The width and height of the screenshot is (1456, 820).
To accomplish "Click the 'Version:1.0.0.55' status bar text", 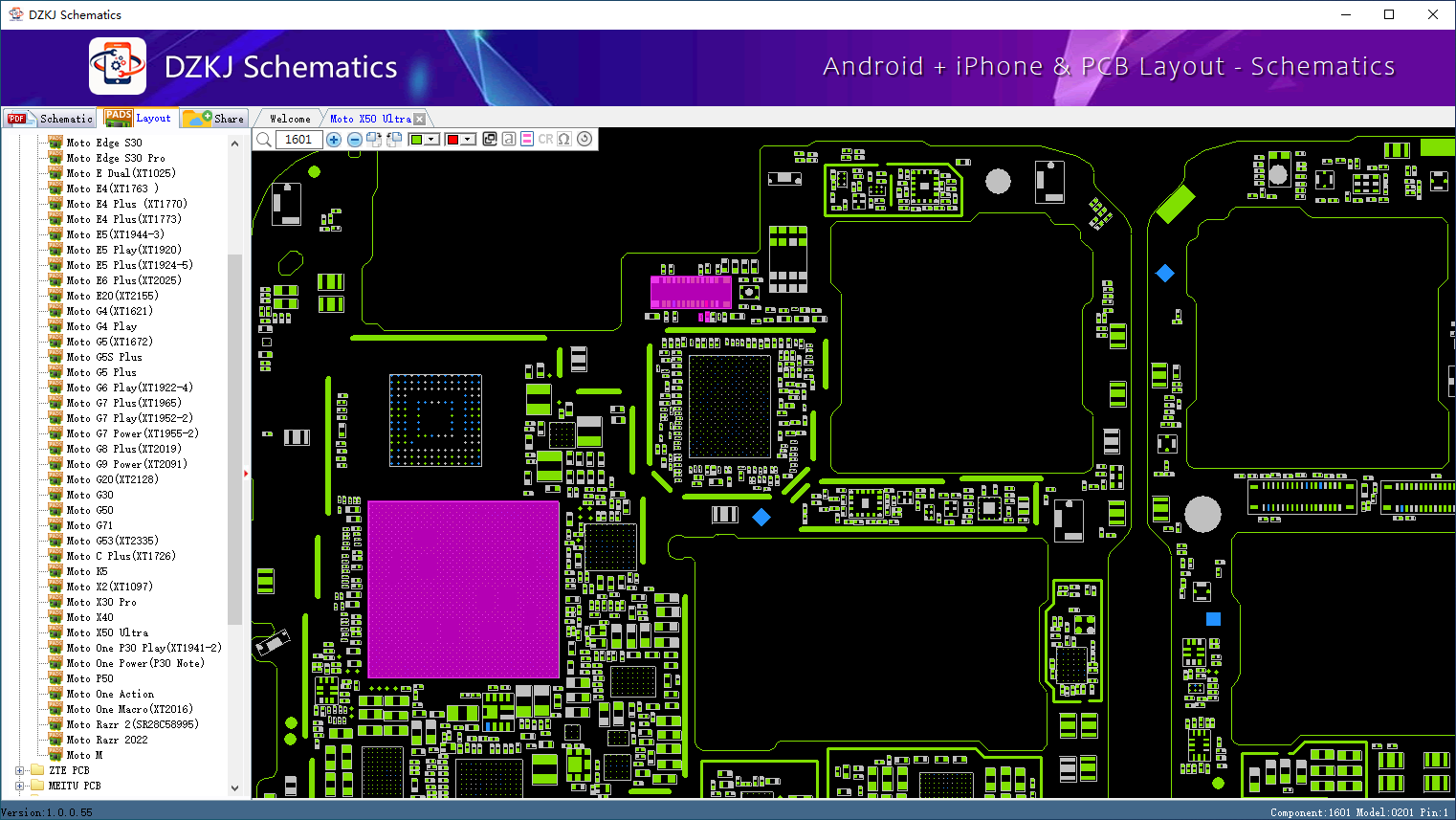I will [x=47, y=812].
